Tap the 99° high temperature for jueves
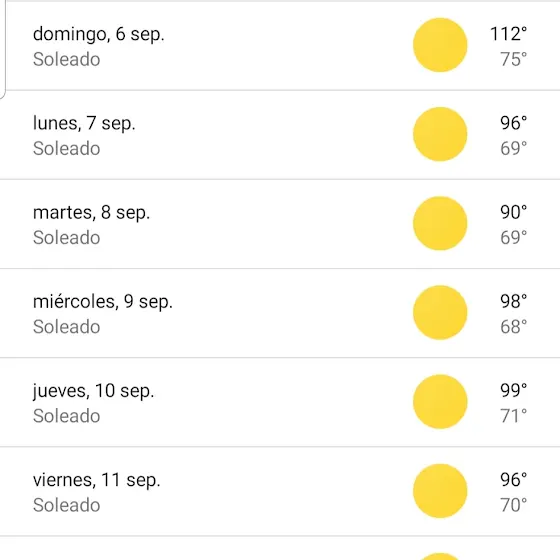Viewport: 560px width, 560px height. pos(514,391)
